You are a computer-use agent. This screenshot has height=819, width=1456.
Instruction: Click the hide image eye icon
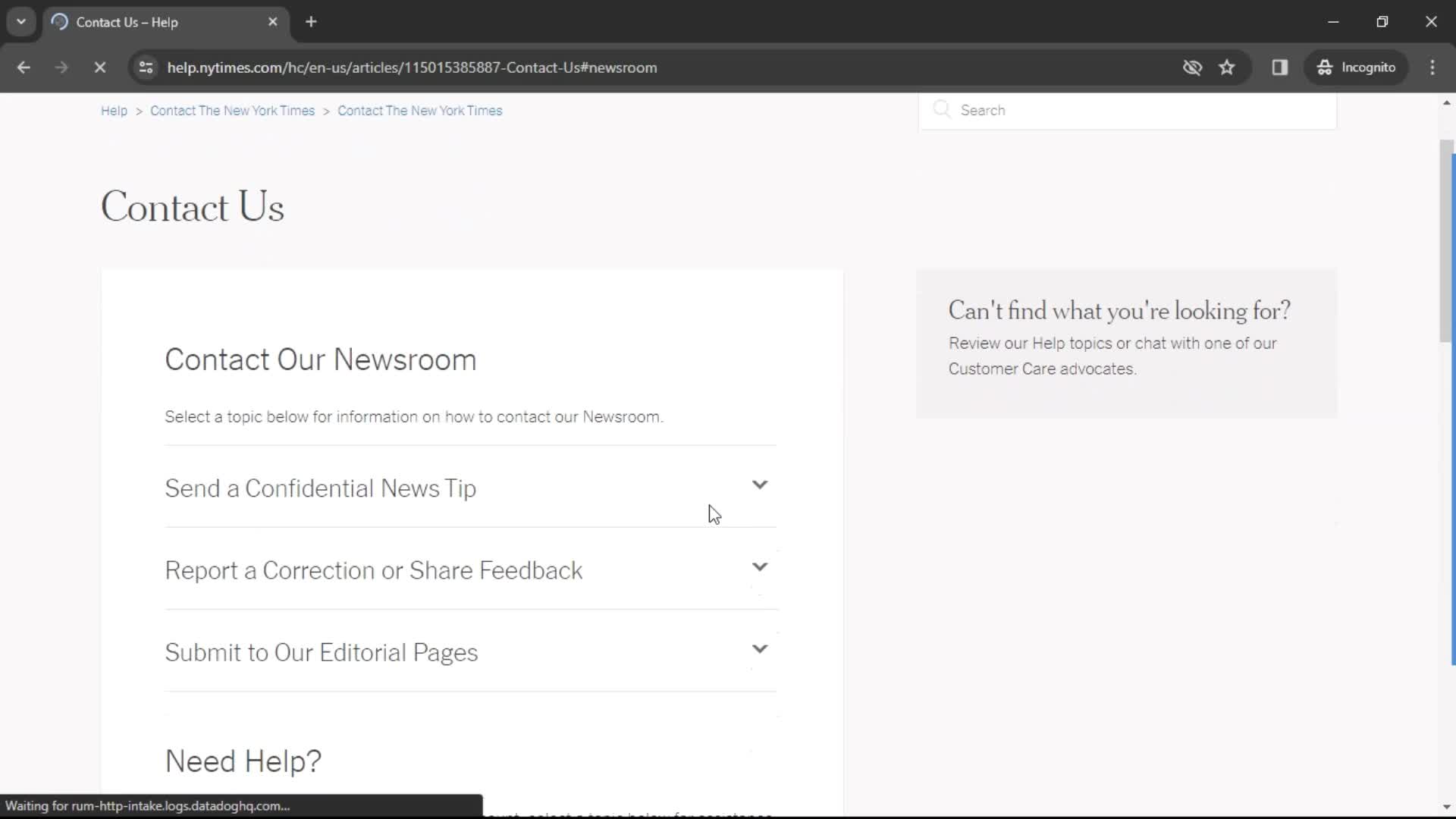[1193, 67]
